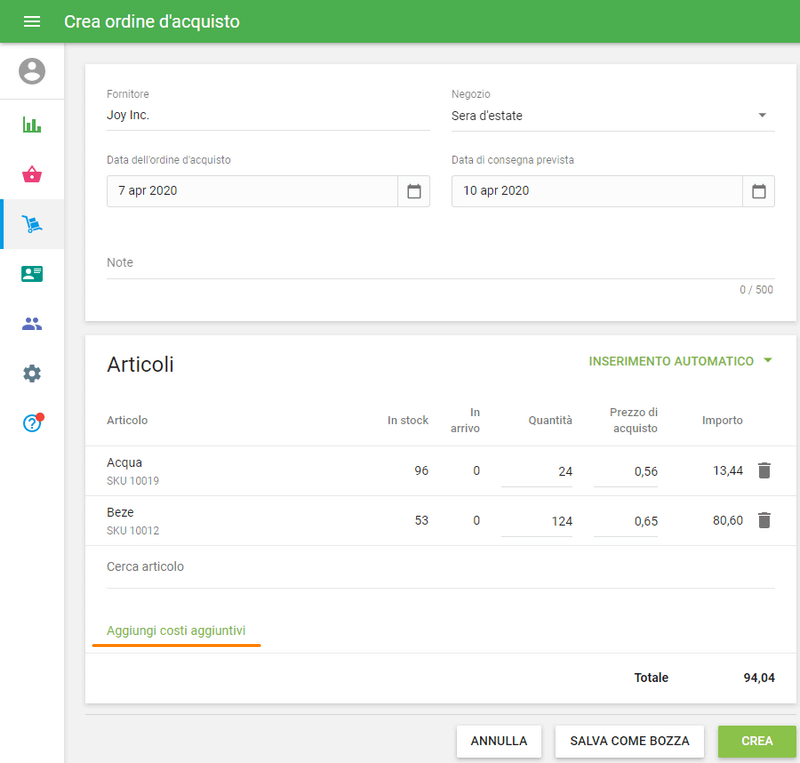Open the employees ID card icon
The image size is (800, 763).
[32, 274]
